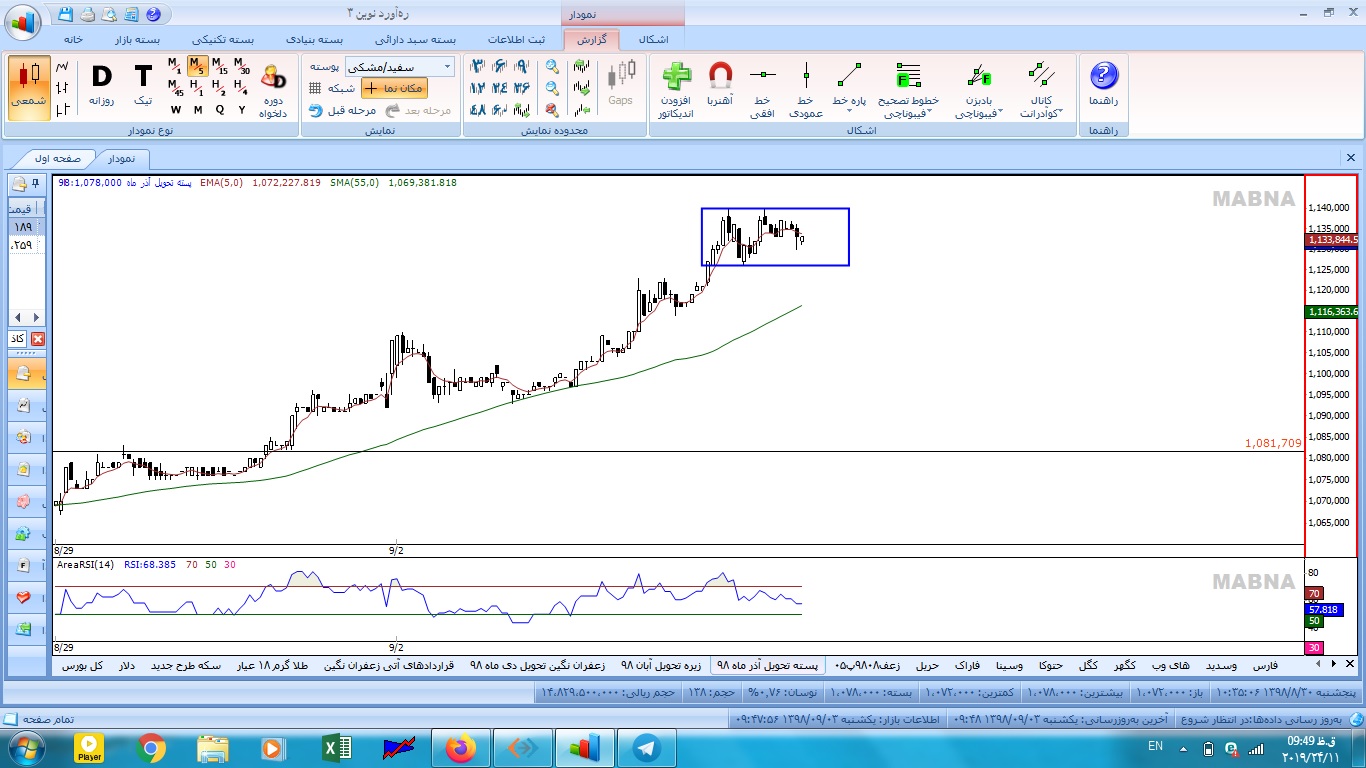Screen dimensions: 1366x768
Task: Open Quadrant channel (کانال کوادرانت) menu
Action: tap(1041, 90)
